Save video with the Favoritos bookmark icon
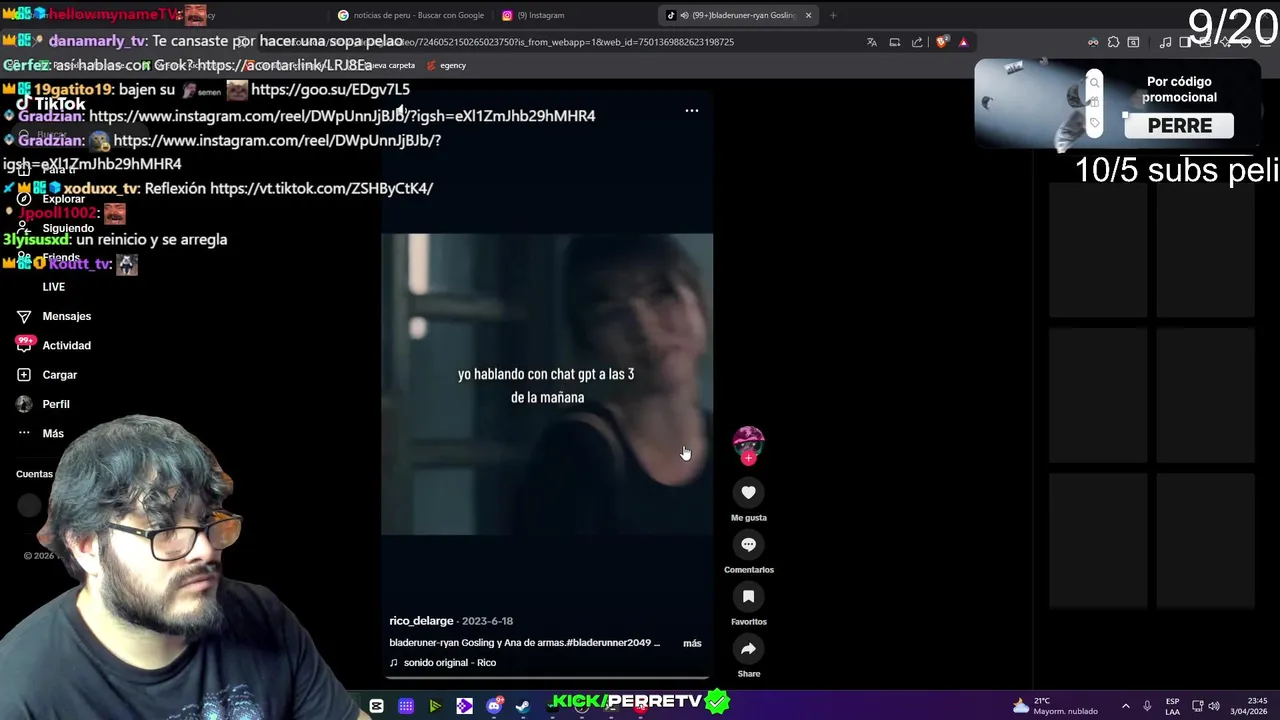1280x720 pixels. [748, 596]
